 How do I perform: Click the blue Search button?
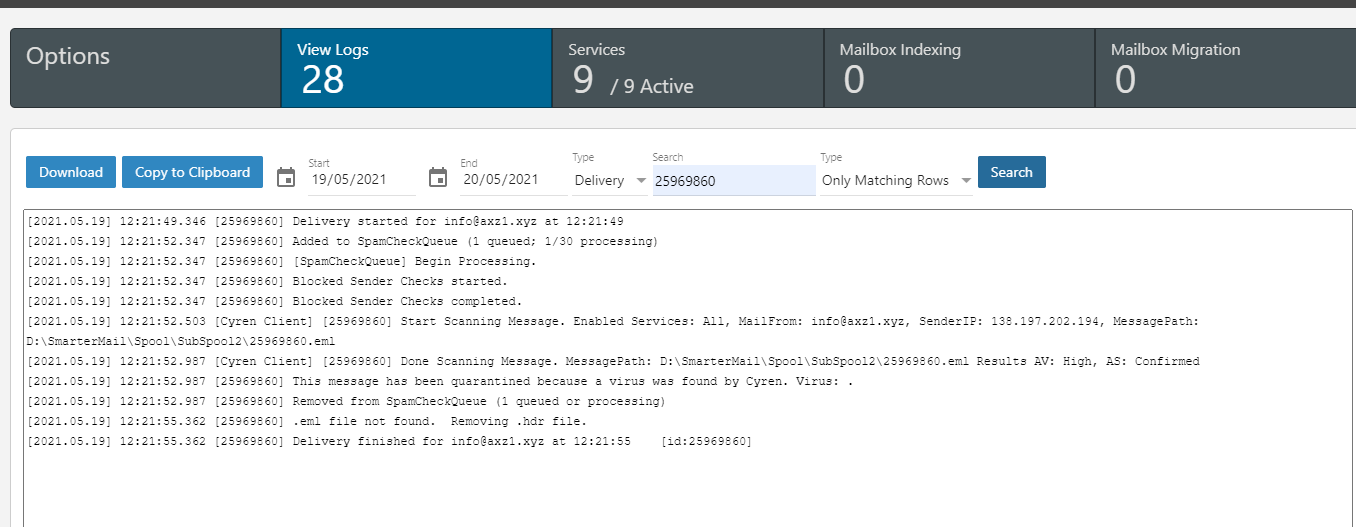point(1011,172)
